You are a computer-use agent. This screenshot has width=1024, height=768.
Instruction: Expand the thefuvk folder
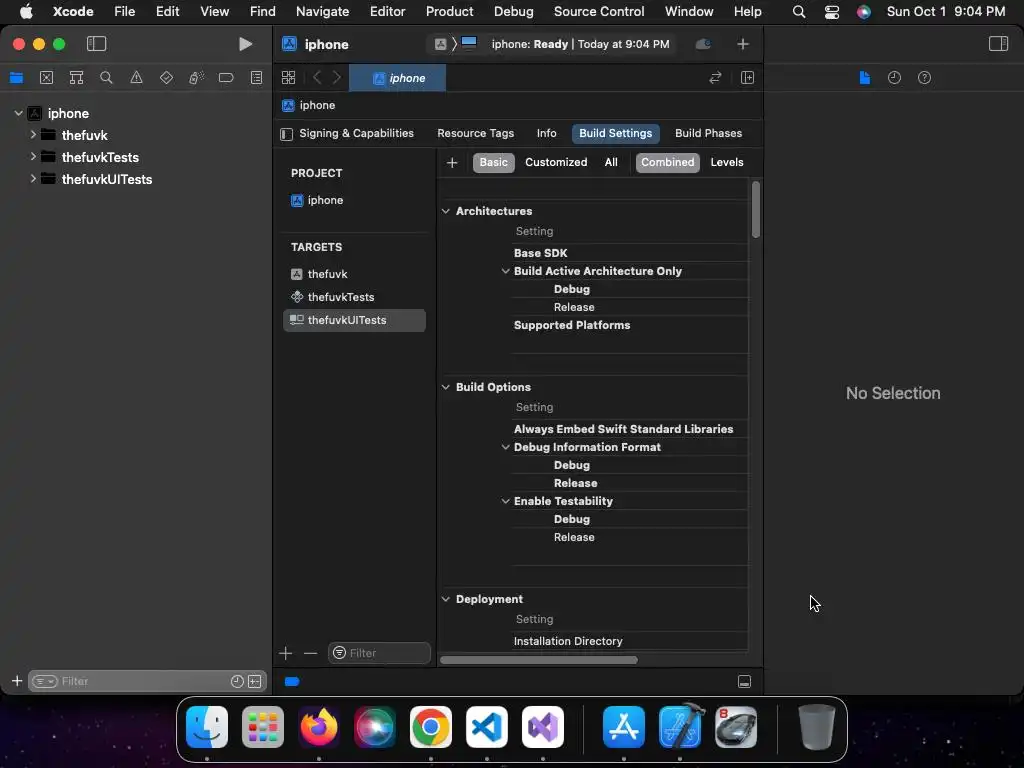33,135
